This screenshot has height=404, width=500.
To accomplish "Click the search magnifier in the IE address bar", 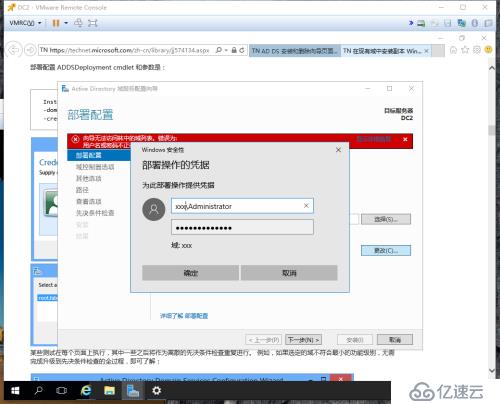I will (219, 50).
